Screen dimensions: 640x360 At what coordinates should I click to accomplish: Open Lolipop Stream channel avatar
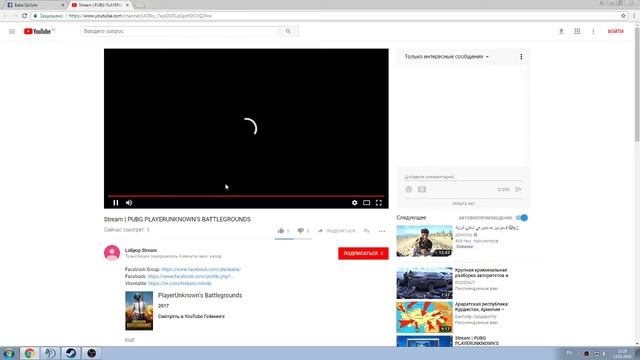point(112,253)
